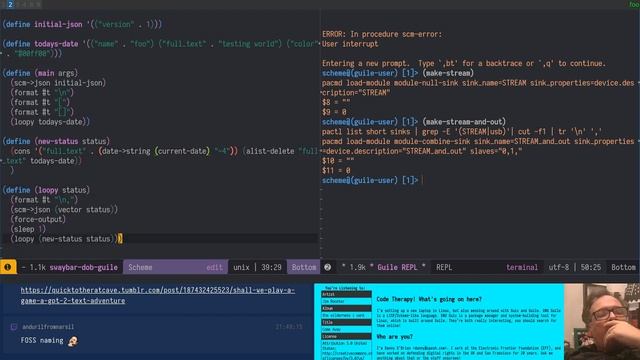The width and height of the screenshot is (640, 360).
Task: Click the terminal label in the REPL modeline
Action: click(522, 267)
